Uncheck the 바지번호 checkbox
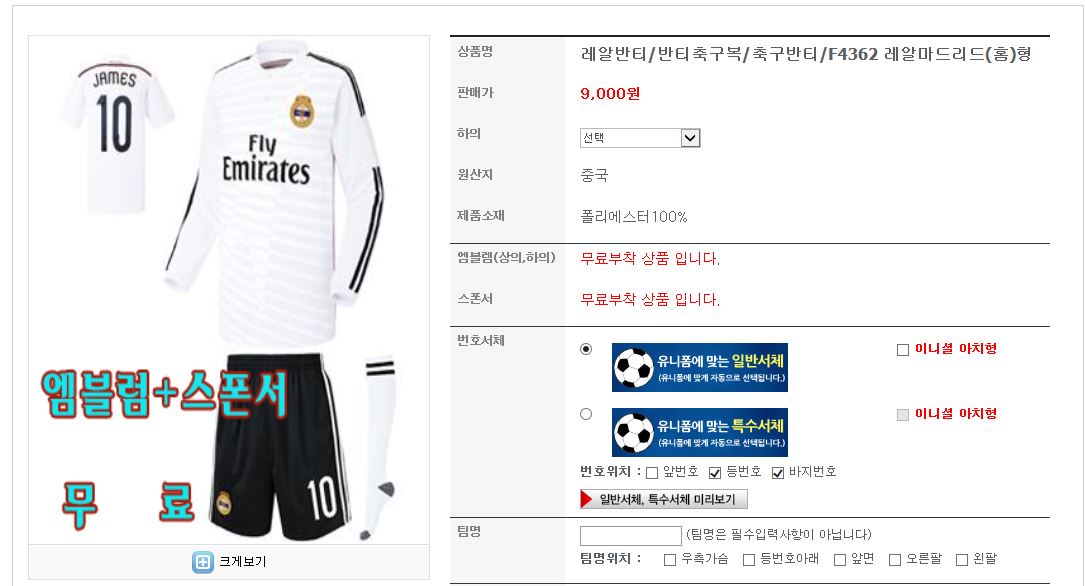 (778, 473)
